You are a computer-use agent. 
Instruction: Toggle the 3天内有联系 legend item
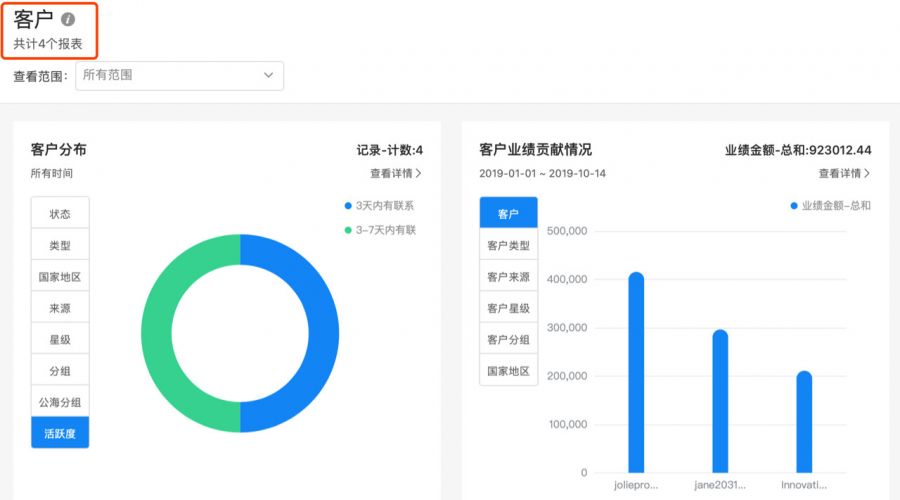[x=379, y=206]
